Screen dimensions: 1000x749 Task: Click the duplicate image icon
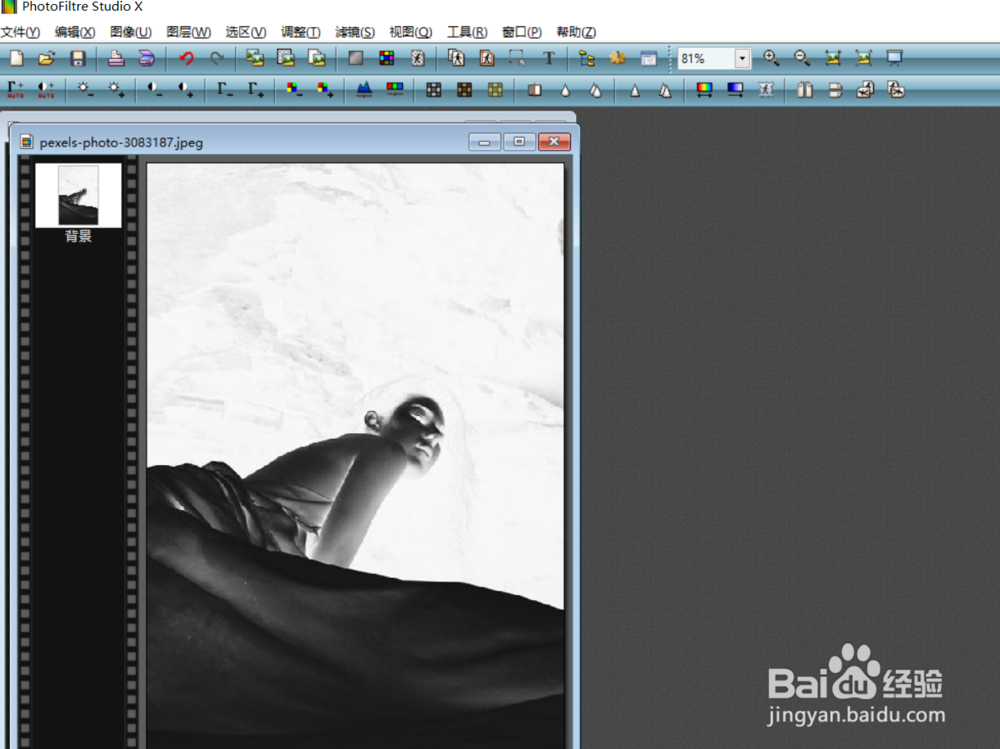[317, 59]
